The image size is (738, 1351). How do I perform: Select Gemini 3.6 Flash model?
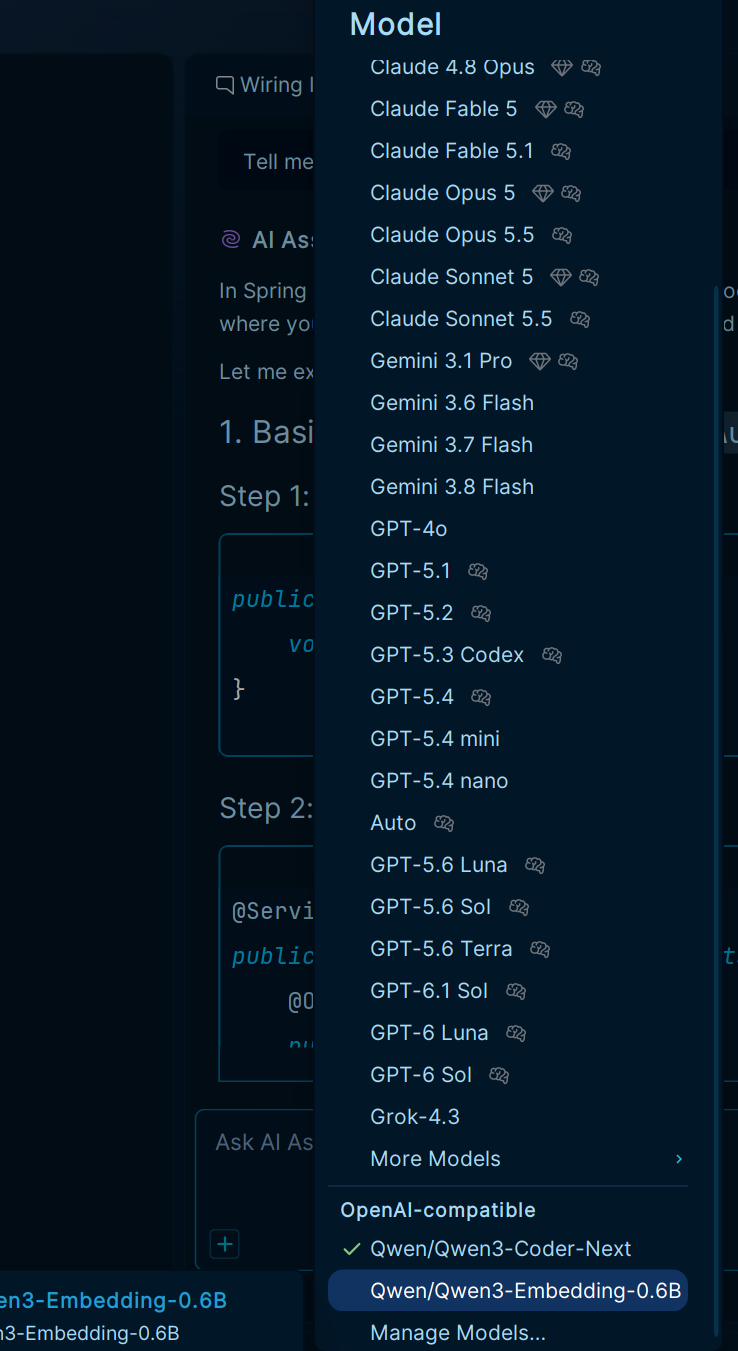[508, 403]
